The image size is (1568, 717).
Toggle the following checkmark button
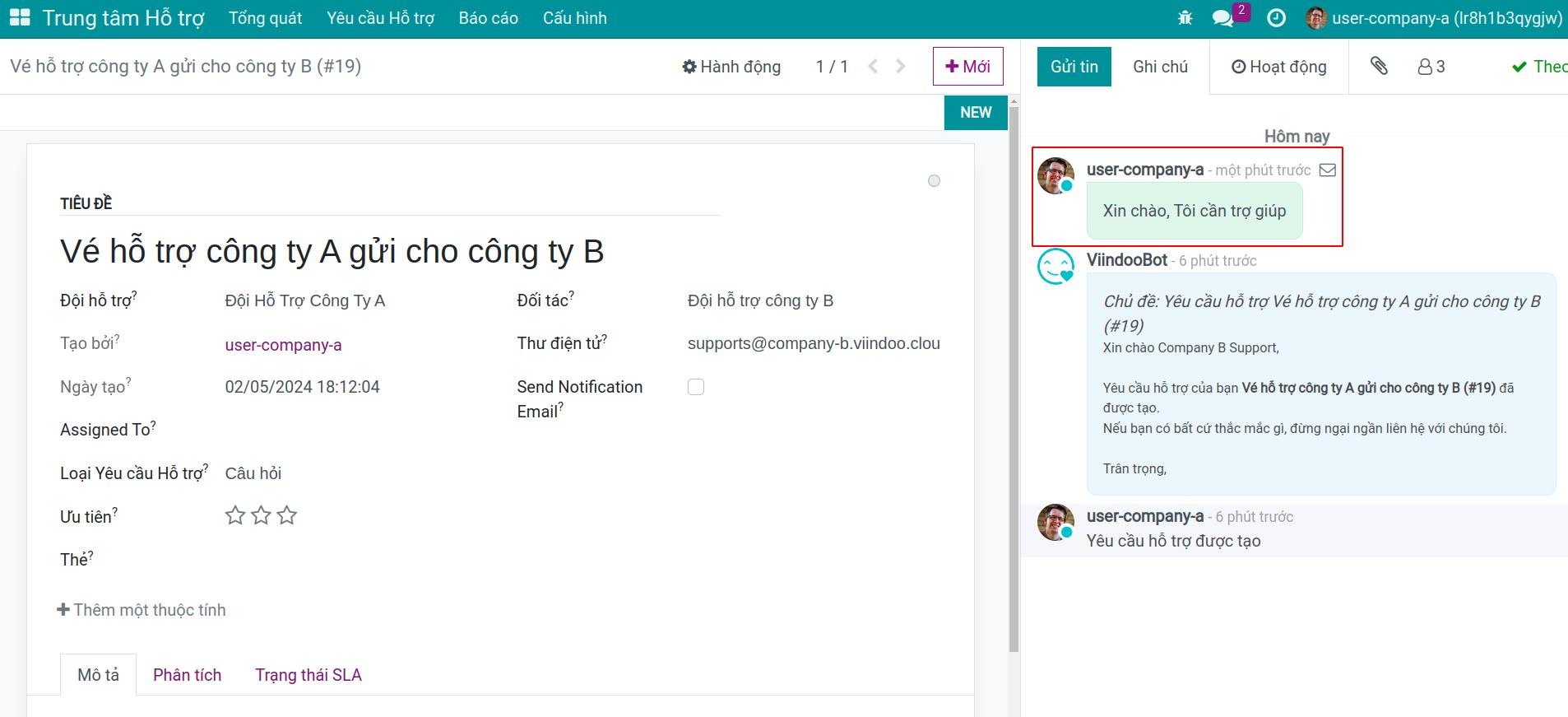pos(1539,67)
